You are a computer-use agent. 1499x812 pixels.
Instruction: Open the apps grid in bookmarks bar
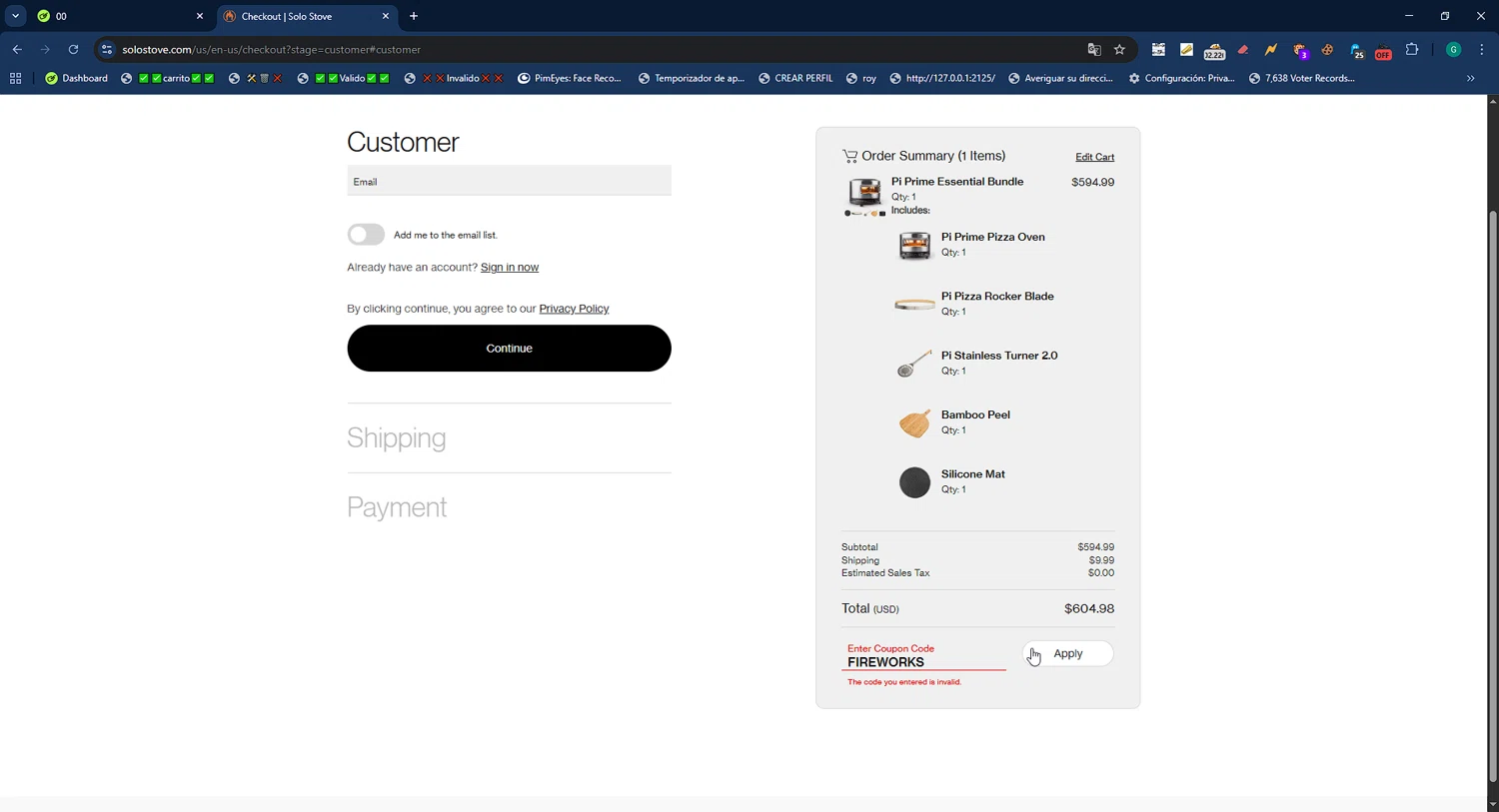pyautogui.click(x=15, y=78)
